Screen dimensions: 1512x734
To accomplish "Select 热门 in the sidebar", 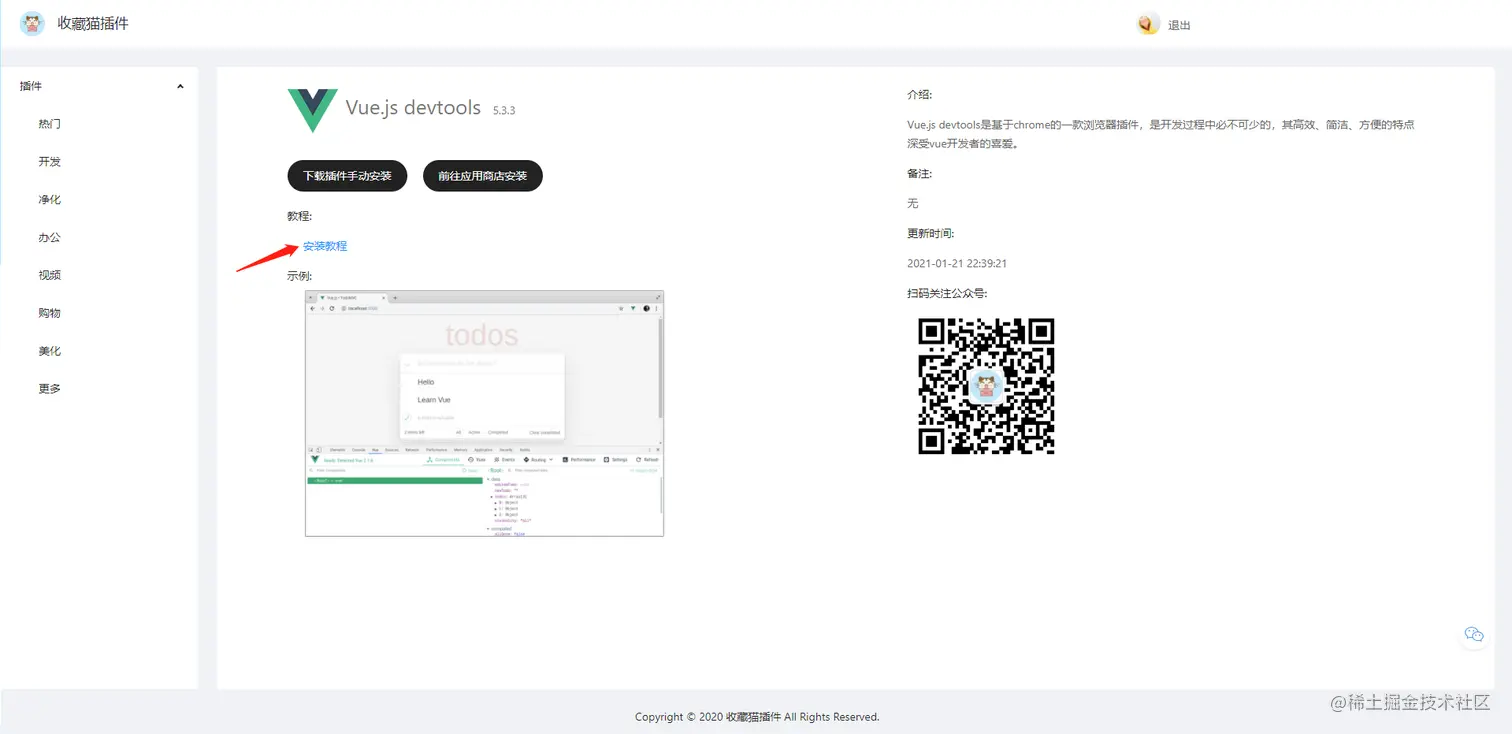I will [x=50, y=124].
